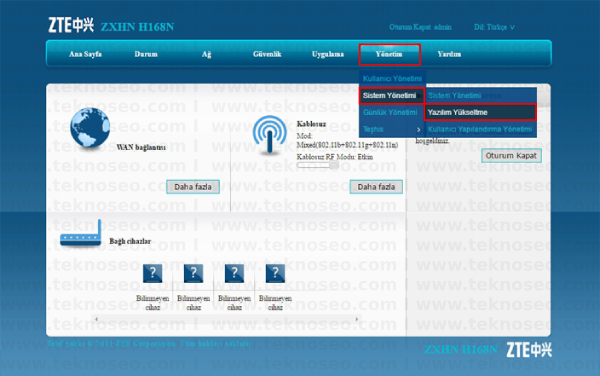Click right arrow of device list scrollbar
This screenshot has width=600, height=376.
[x=357, y=319]
